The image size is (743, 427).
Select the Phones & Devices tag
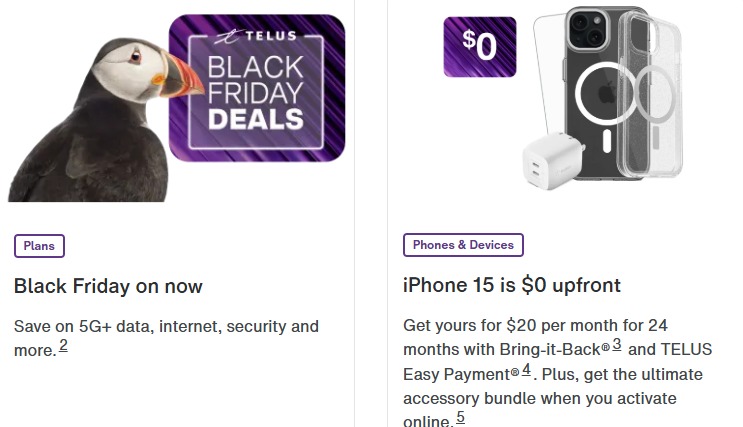tap(463, 245)
